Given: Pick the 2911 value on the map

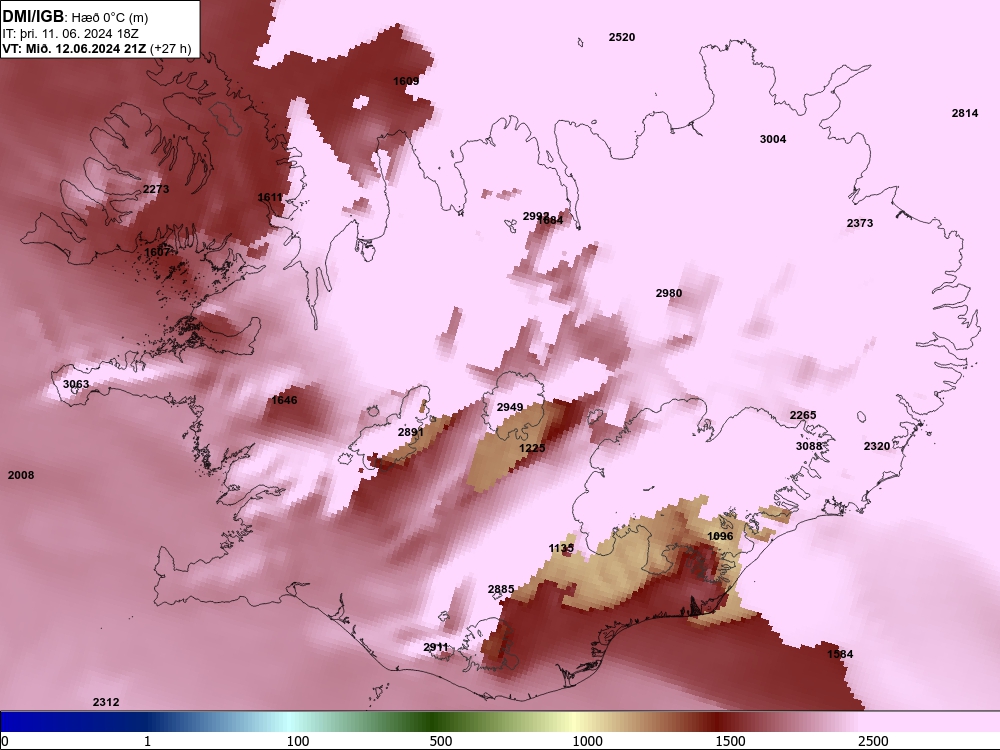Looking at the screenshot, I should coord(436,647).
